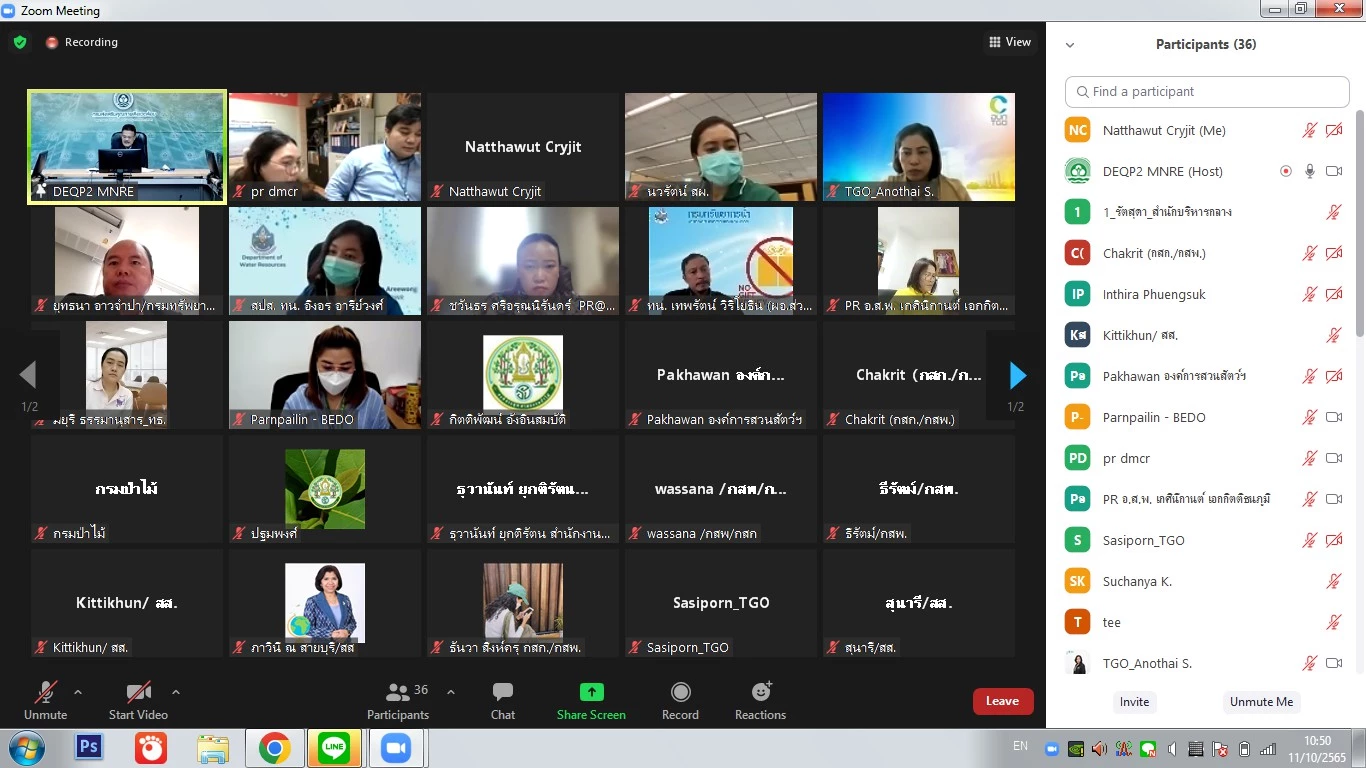
Task: Click the Share Screen icon
Action: (x=591, y=692)
